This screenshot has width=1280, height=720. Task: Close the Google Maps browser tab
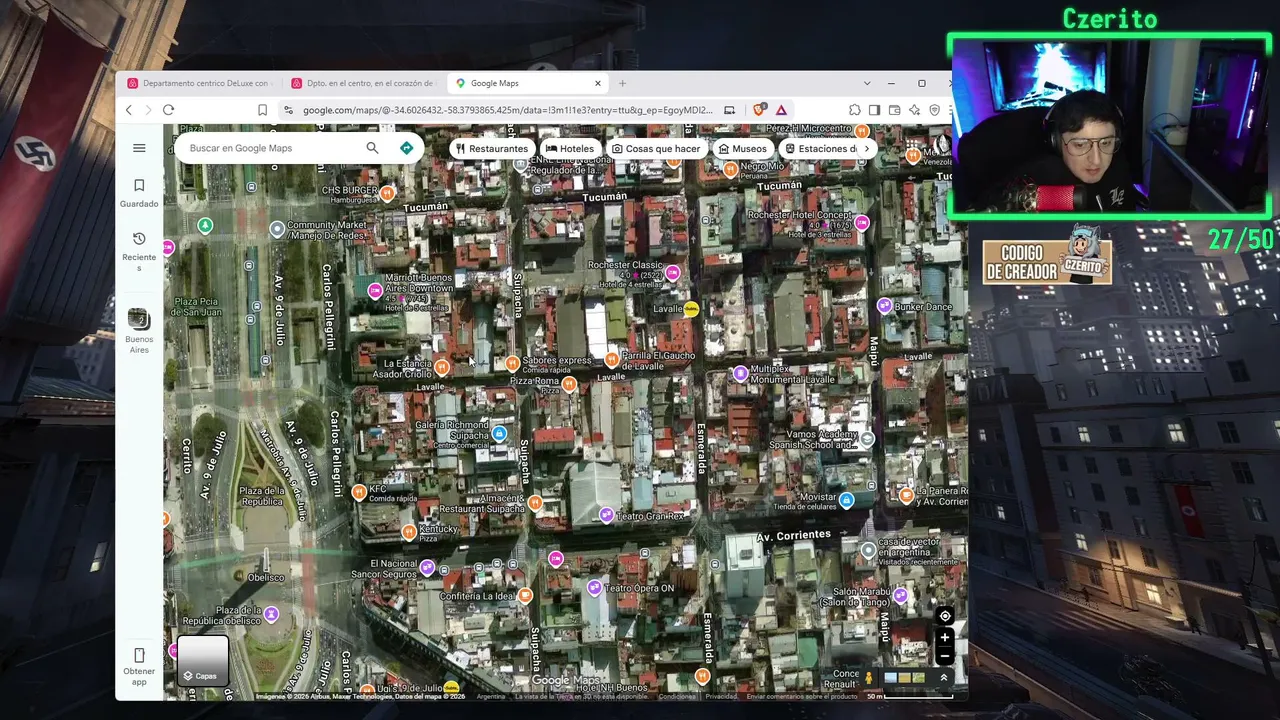(598, 84)
